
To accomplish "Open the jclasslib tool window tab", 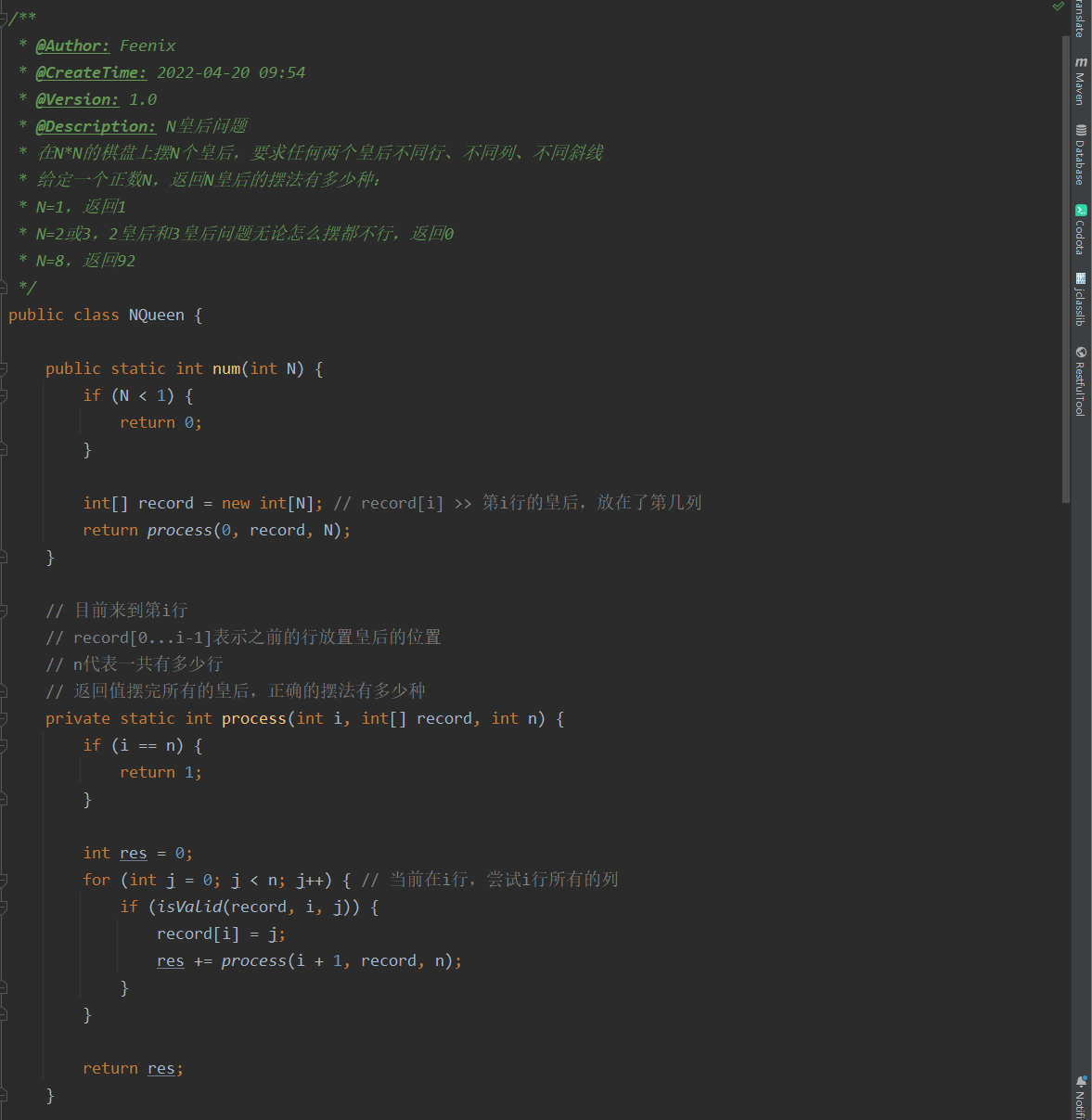I will 1081,299.
